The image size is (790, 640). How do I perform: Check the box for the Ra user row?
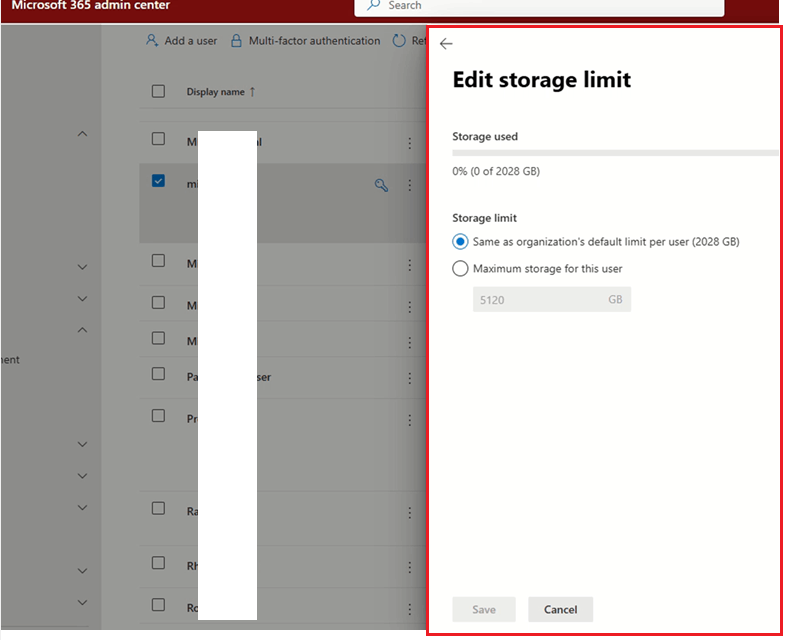click(158, 508)
